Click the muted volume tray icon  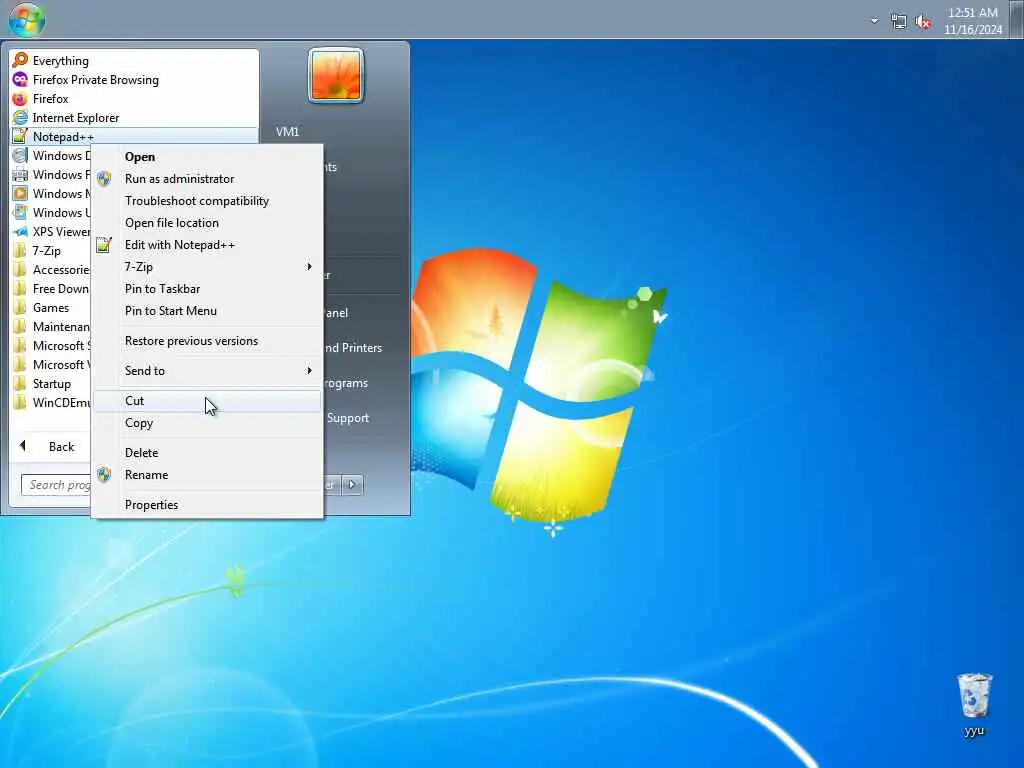click(x=923, y=22)
